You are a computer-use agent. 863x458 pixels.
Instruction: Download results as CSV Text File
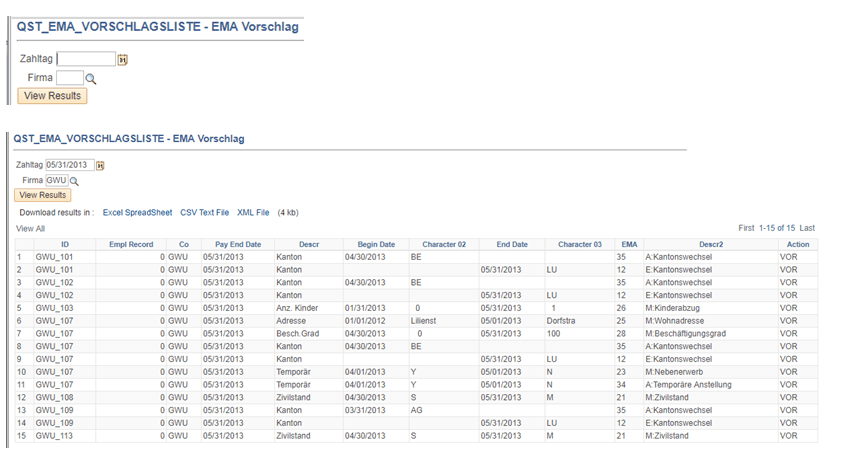pos(204,212)
